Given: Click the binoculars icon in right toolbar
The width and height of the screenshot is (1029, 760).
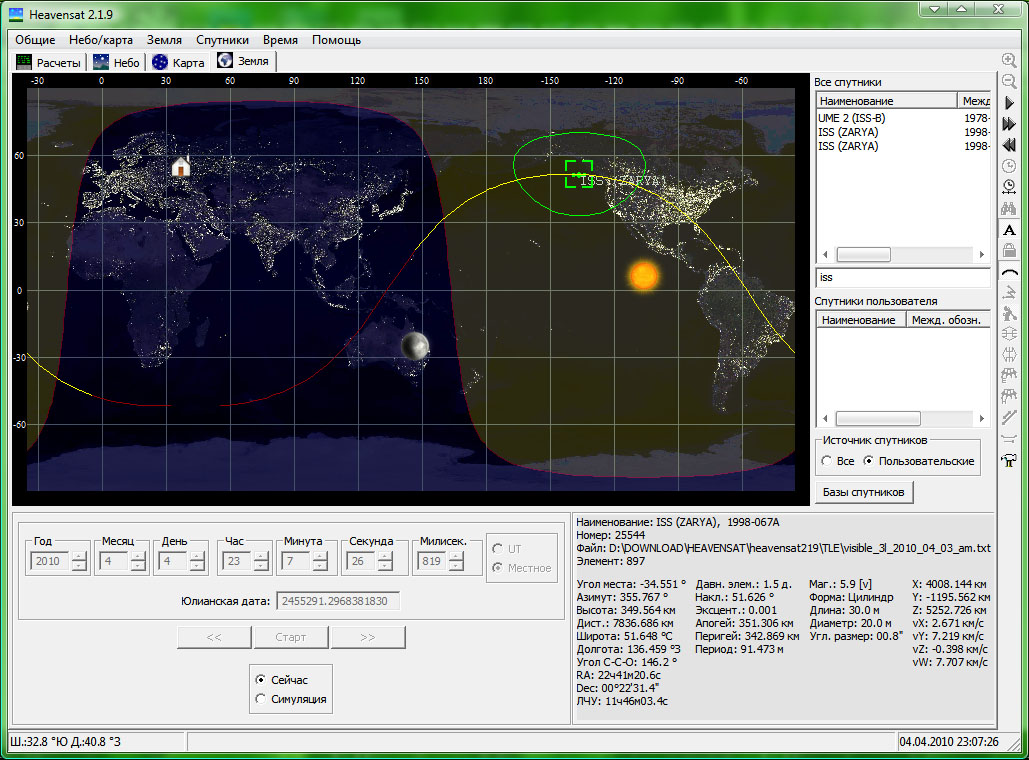Looking at the screenshot, I should tap(1009, 209).
